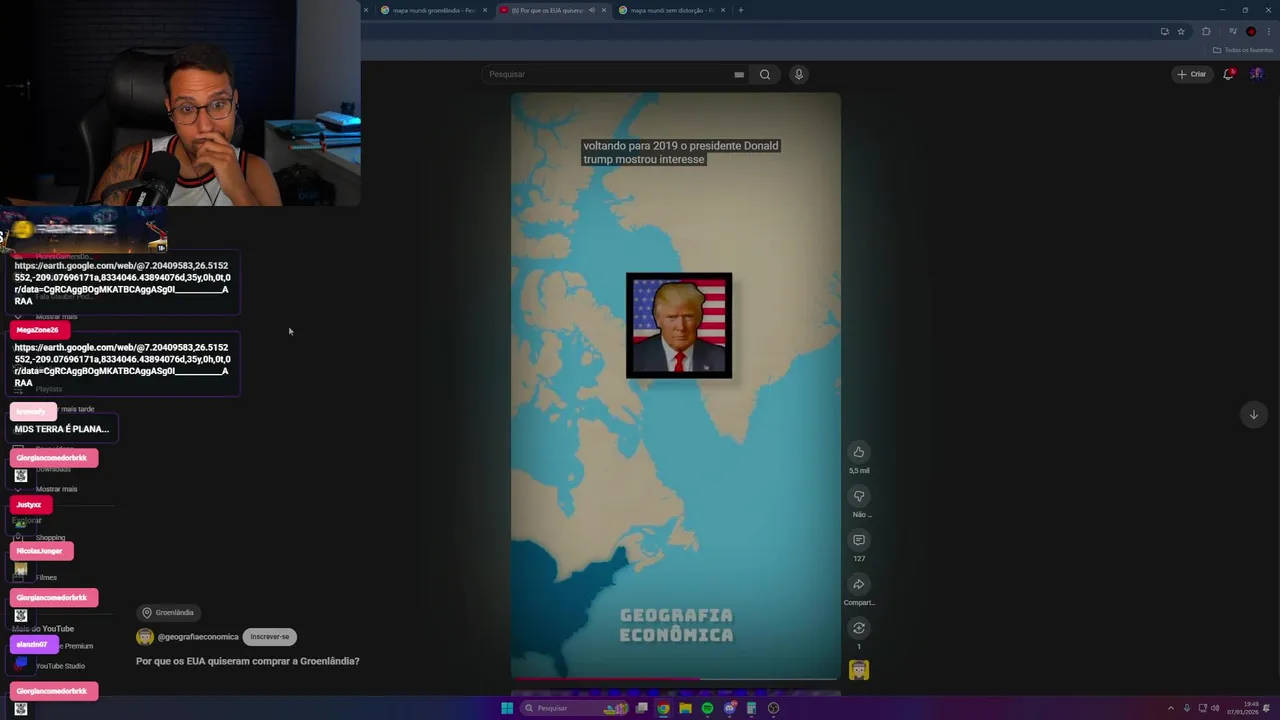This screenshot has height=720, width=1280.
Task: Open the remix icon on the Short
Action: [x=859, y=628]
